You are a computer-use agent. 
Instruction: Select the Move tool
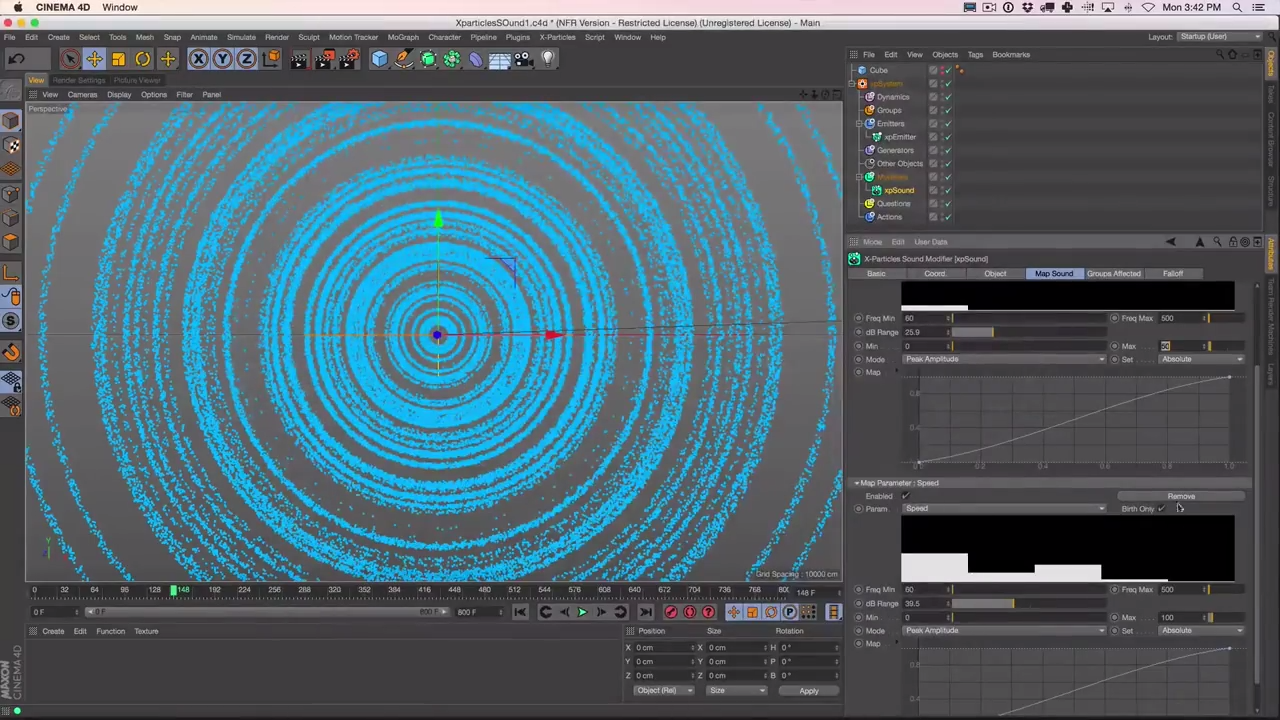pos(94,59)
